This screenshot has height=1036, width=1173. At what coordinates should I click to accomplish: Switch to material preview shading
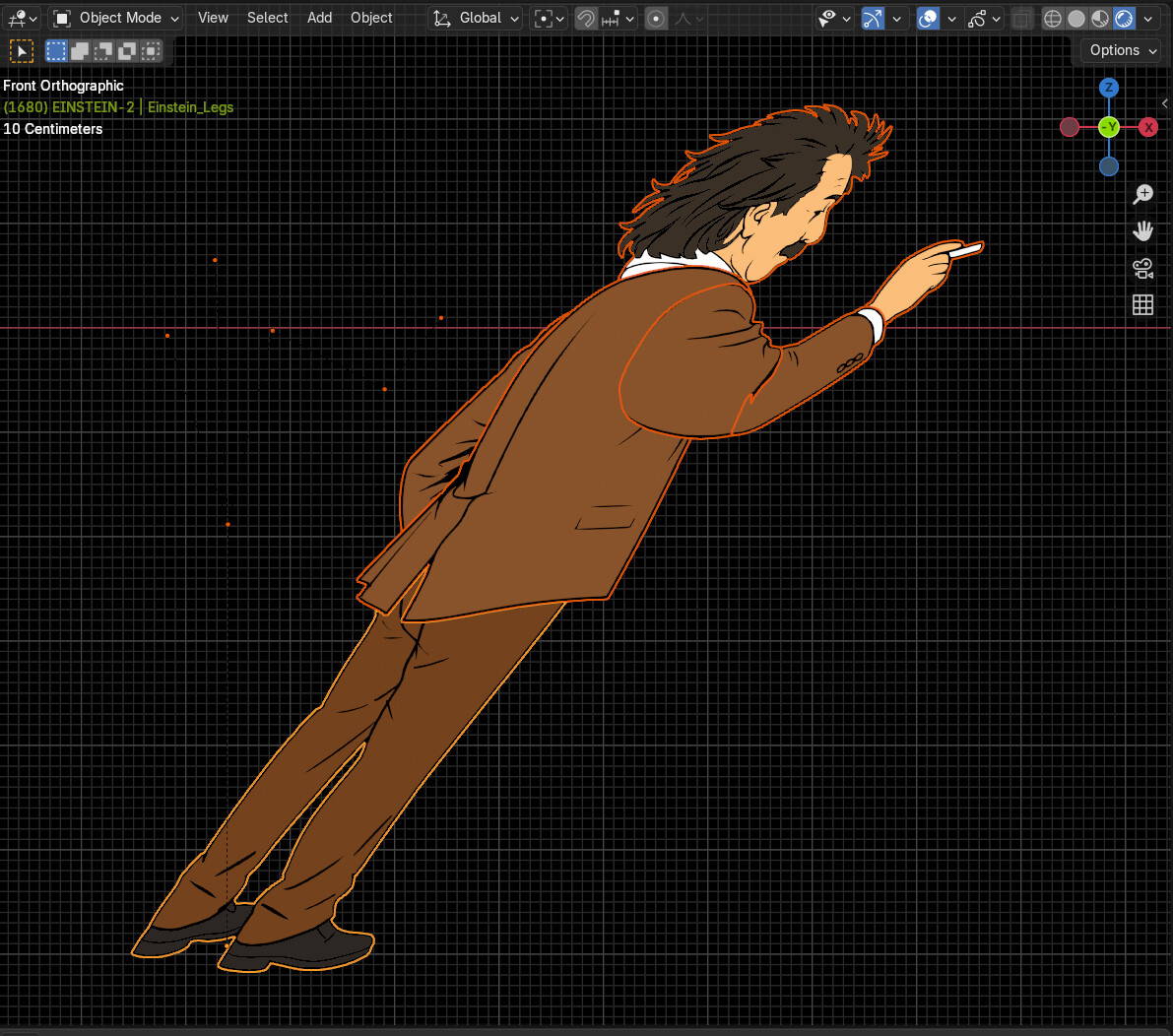pos(1100,18)
